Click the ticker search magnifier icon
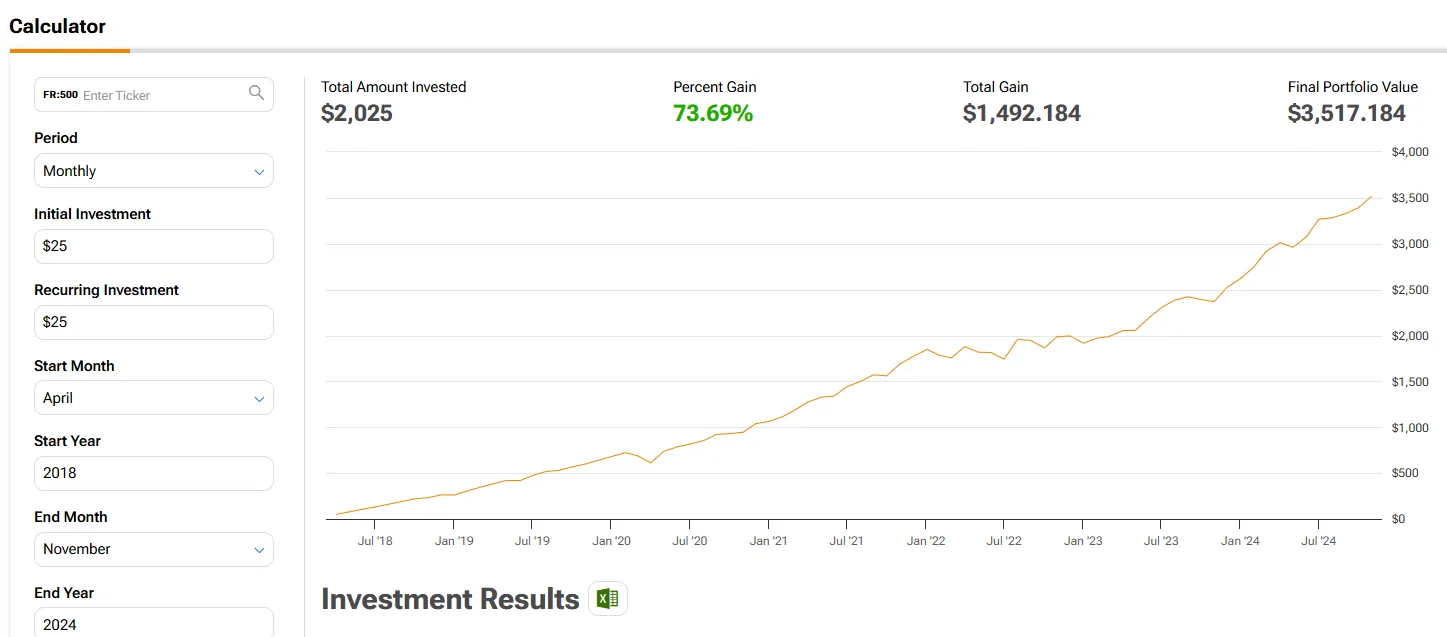This screenshot has width=1447, height=637. (x=256, y=93)
